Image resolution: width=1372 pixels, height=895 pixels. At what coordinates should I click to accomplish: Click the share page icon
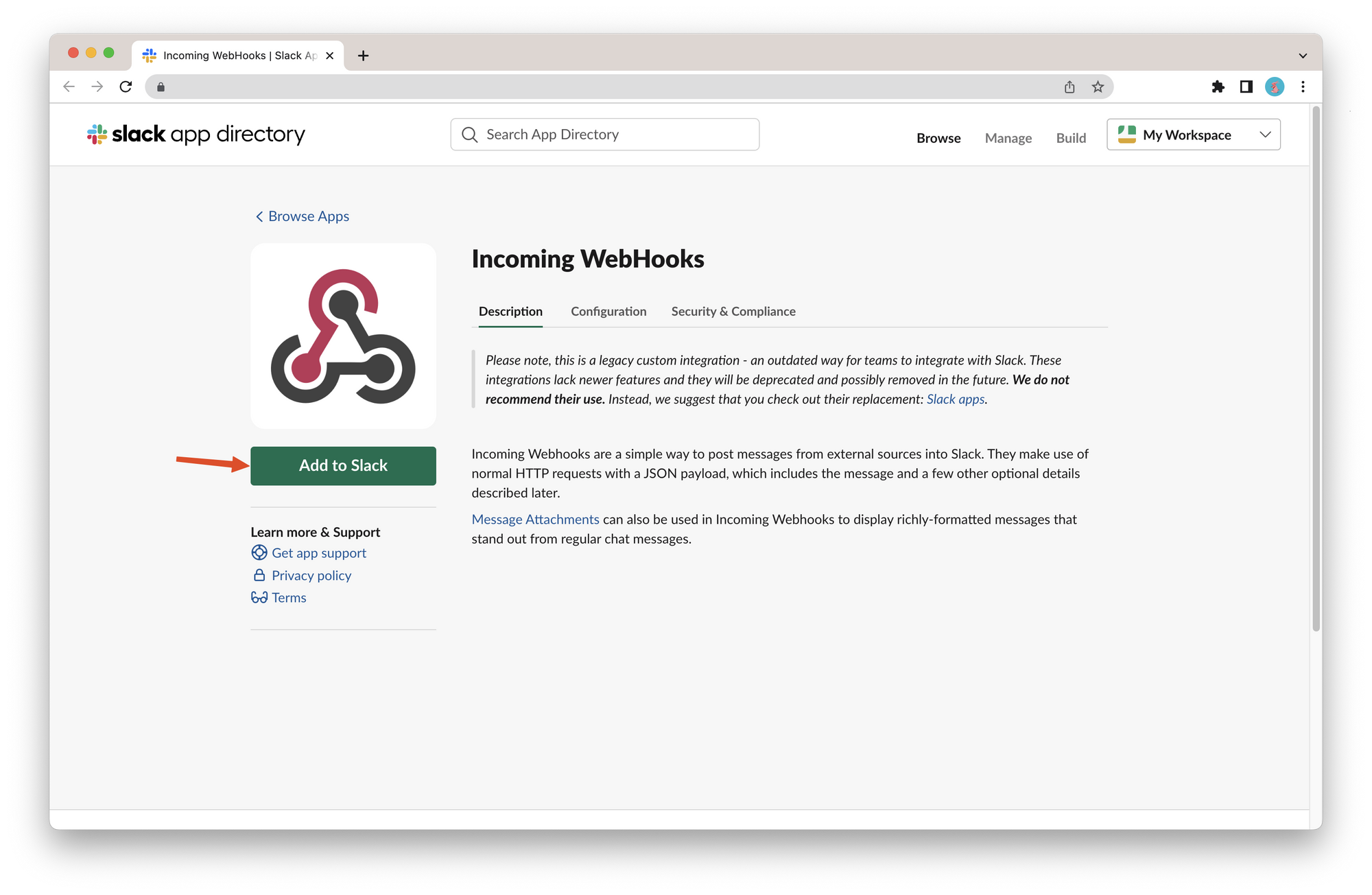tap(1069, 86)
